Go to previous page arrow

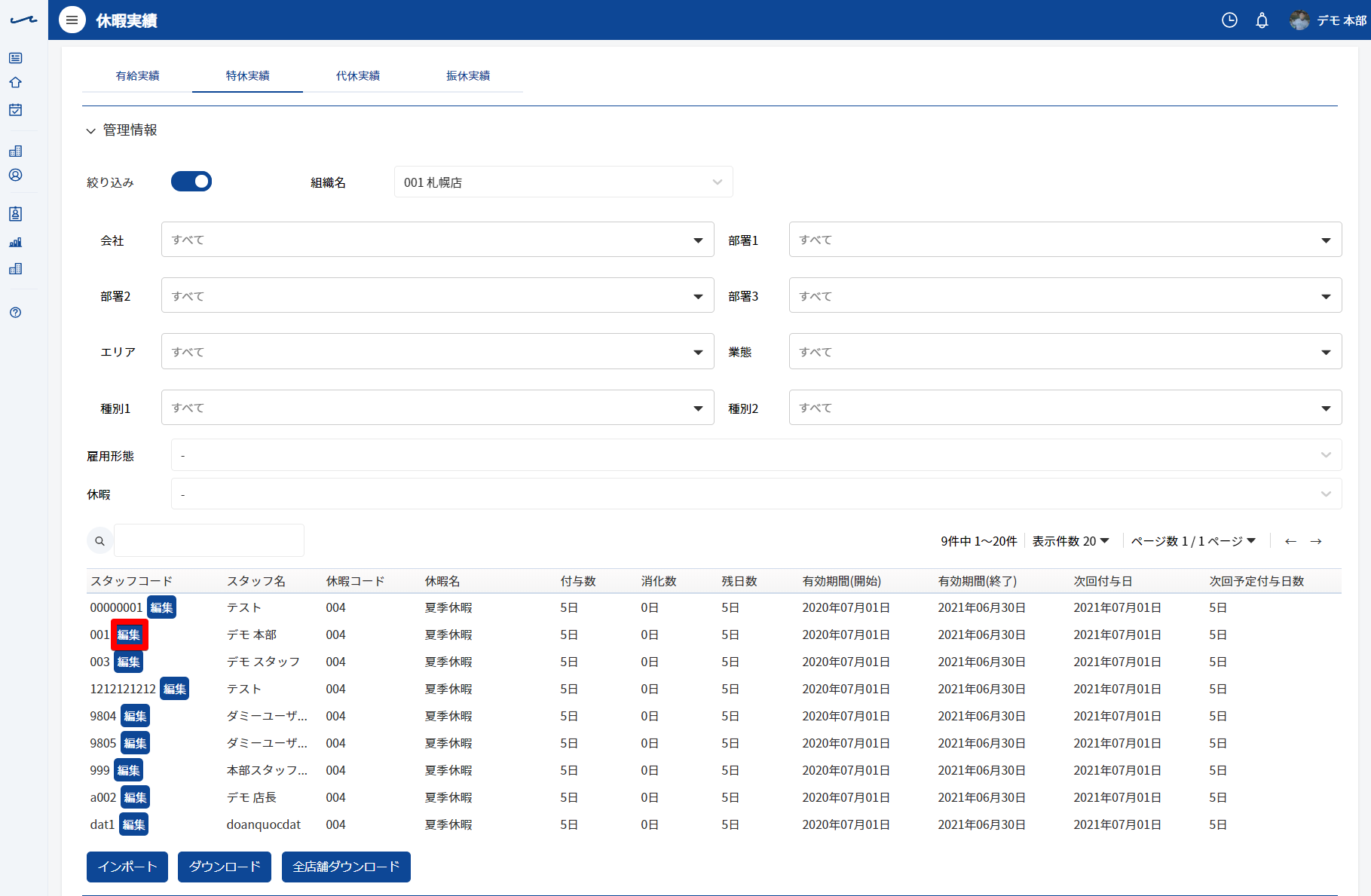click(x=1290, y=541)
